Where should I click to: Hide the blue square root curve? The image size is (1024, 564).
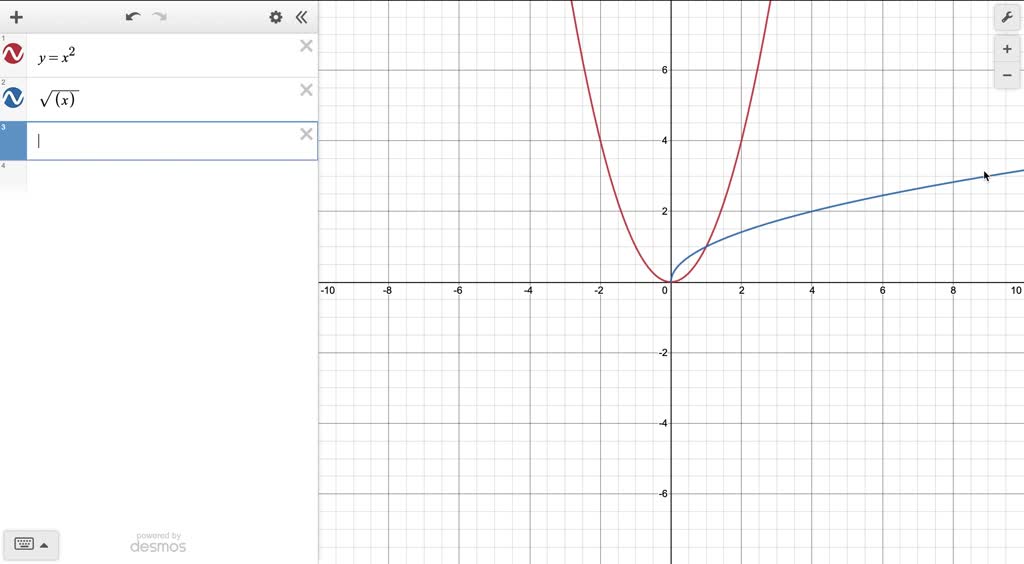14,98
